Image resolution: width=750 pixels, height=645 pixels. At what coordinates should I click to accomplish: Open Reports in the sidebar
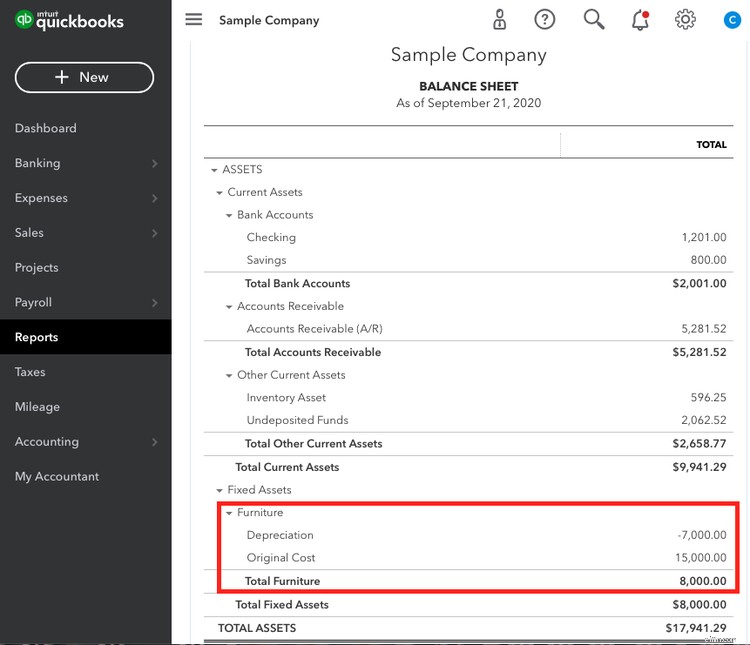point(36,337)
